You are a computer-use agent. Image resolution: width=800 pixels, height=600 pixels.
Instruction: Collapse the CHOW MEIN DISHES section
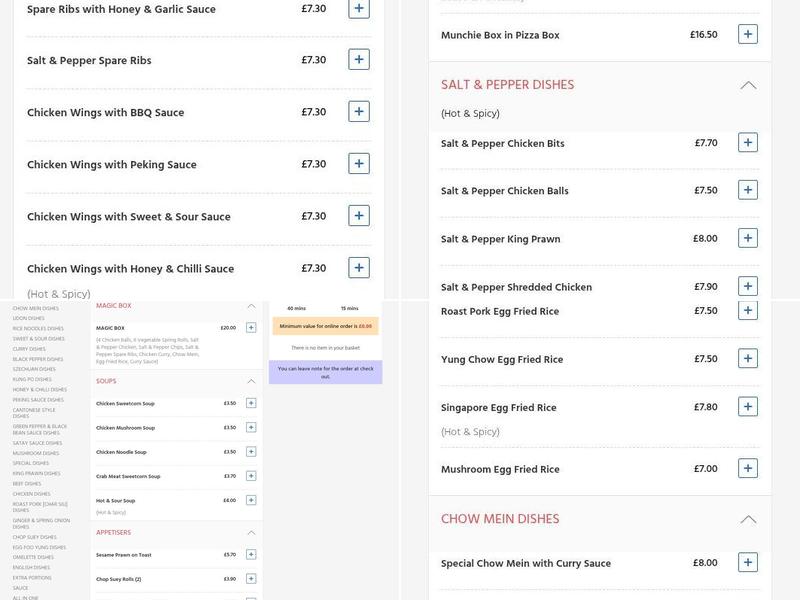point(748,518)
